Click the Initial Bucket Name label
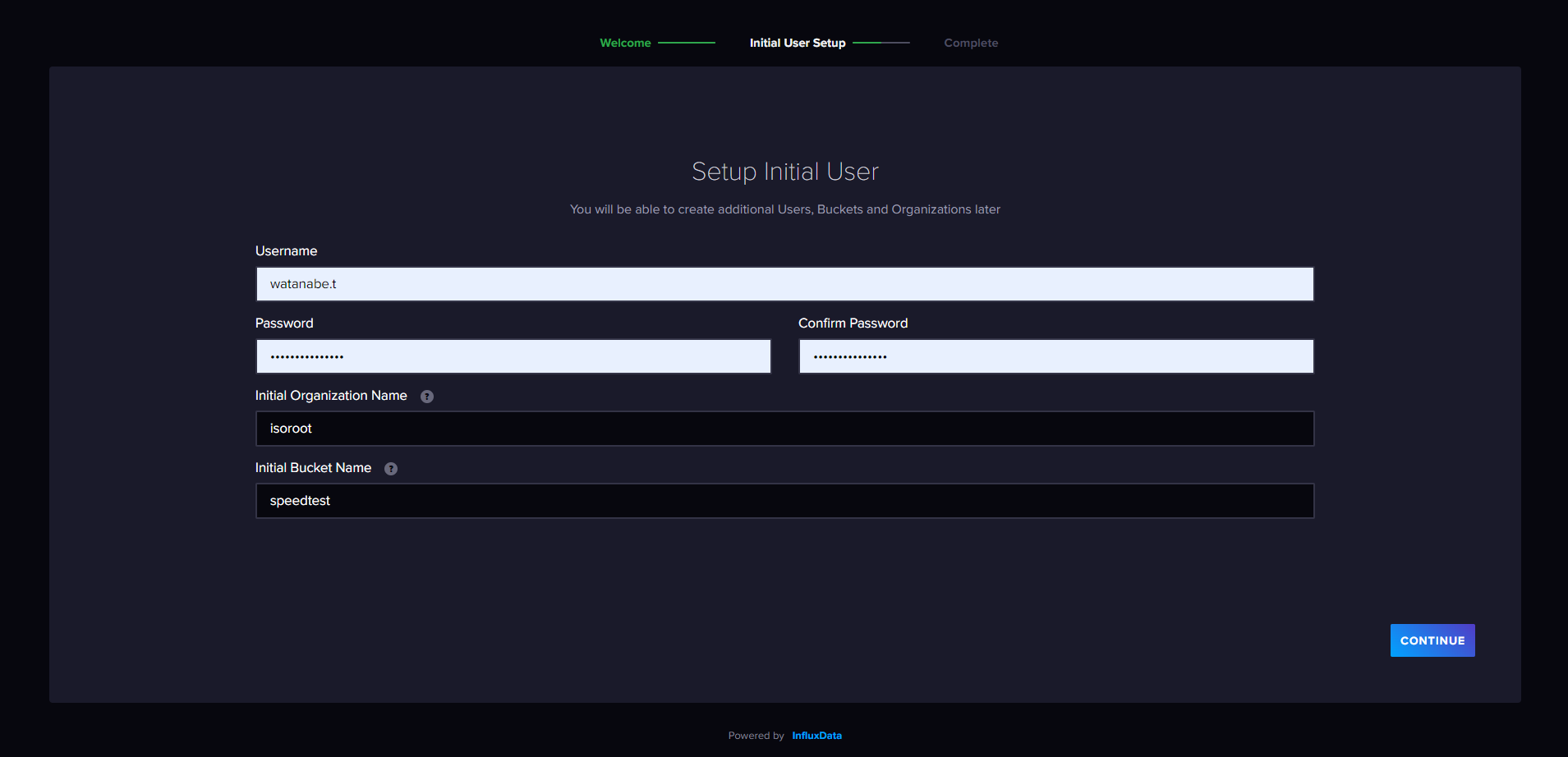 point(313,467)
